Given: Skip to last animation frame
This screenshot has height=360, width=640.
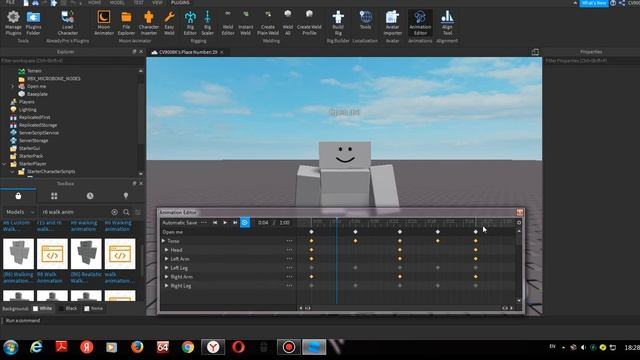Looking at the screenshot, I should (235, 222).
